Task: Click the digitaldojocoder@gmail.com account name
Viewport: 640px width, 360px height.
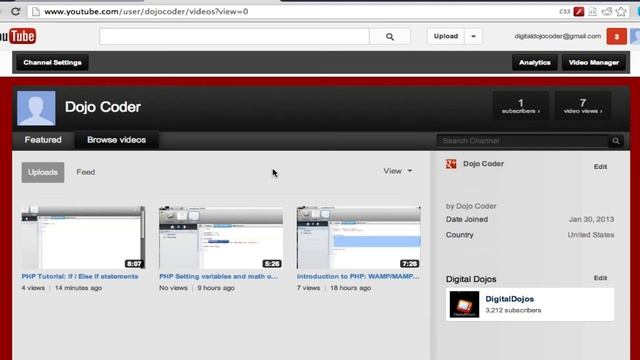Action: coord(558,36)
